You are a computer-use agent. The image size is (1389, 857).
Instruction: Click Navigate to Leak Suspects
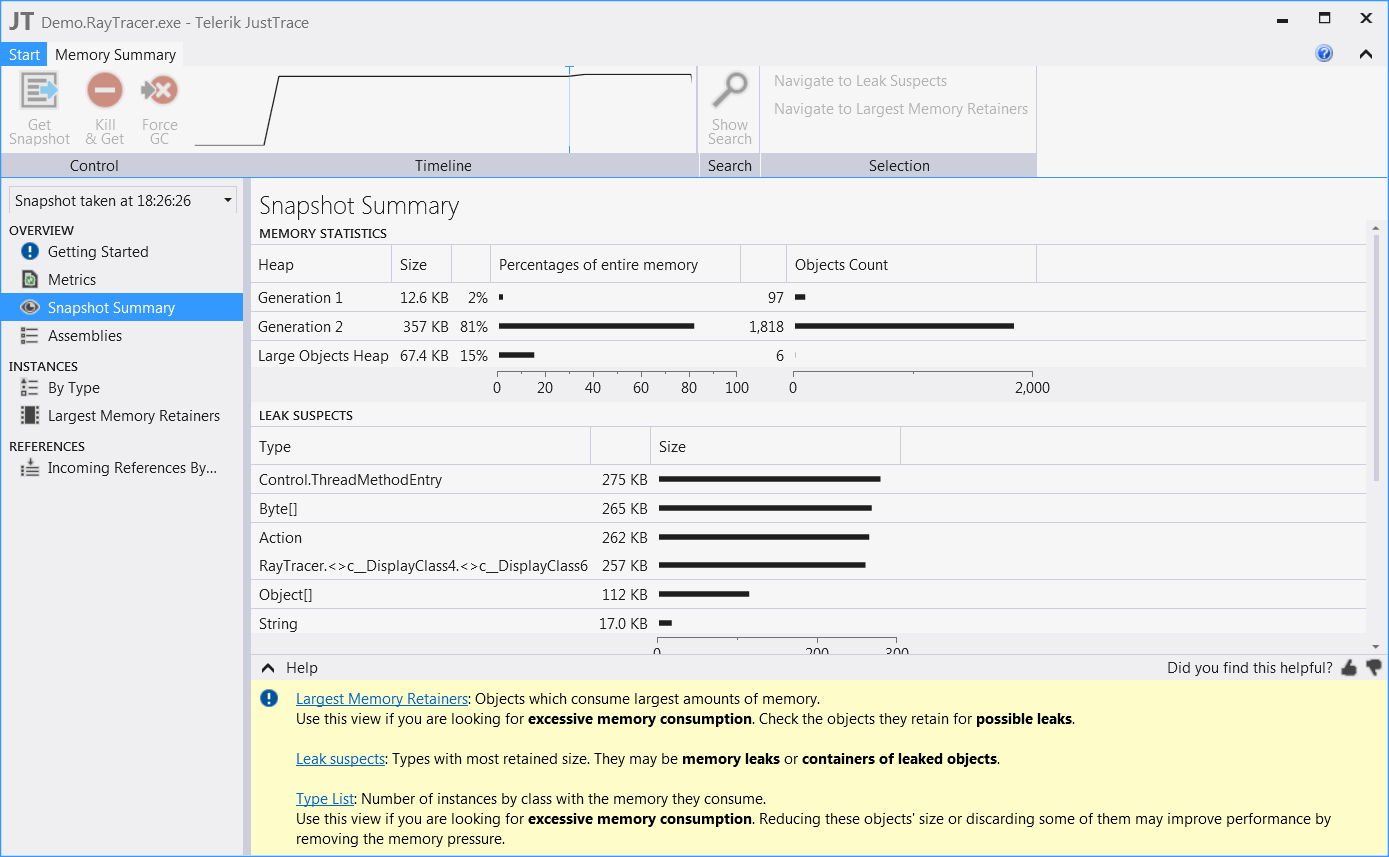click(860, 81)
